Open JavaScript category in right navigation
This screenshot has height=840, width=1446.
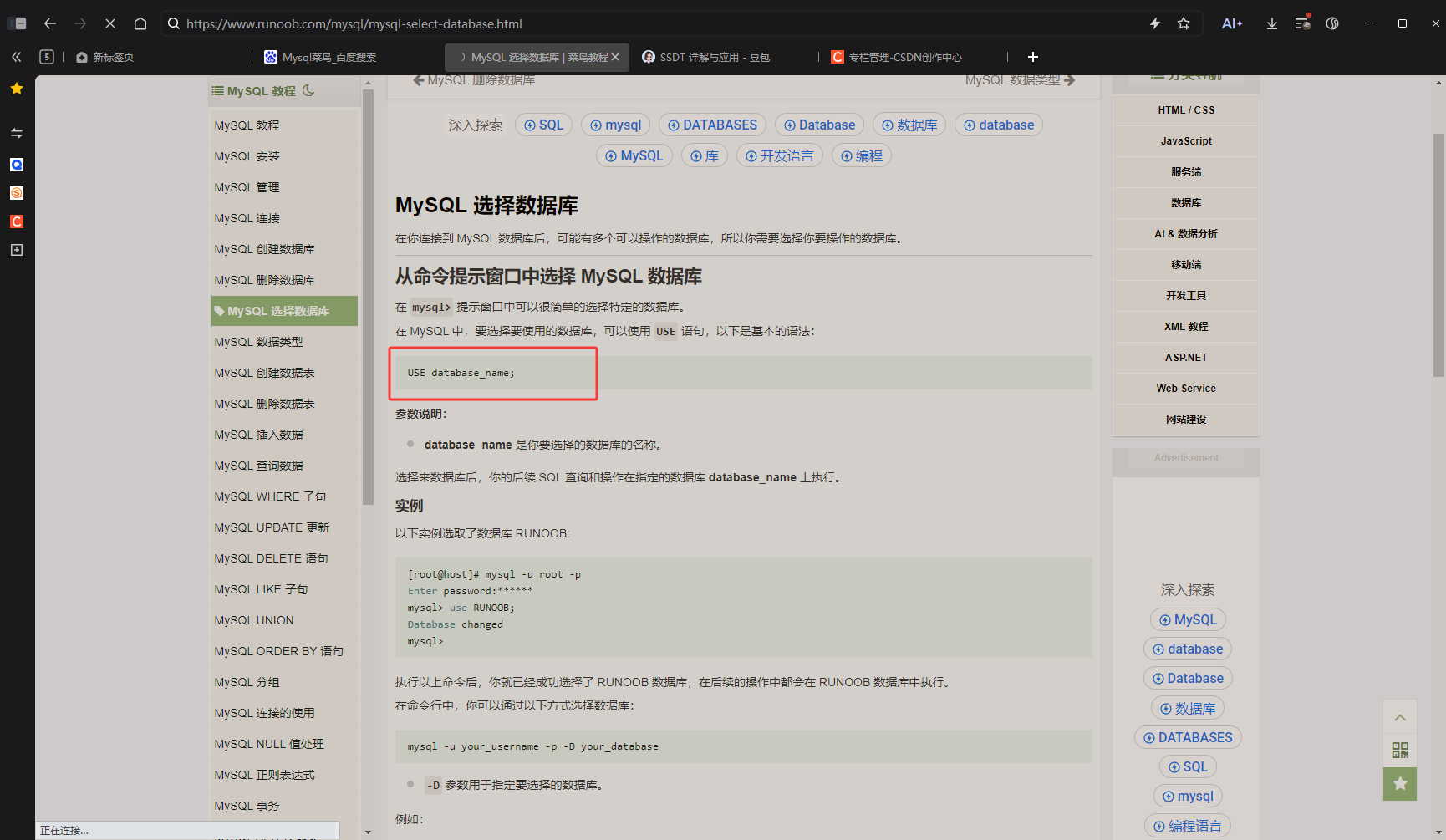pyautogui.click(x=1186, y=141)
